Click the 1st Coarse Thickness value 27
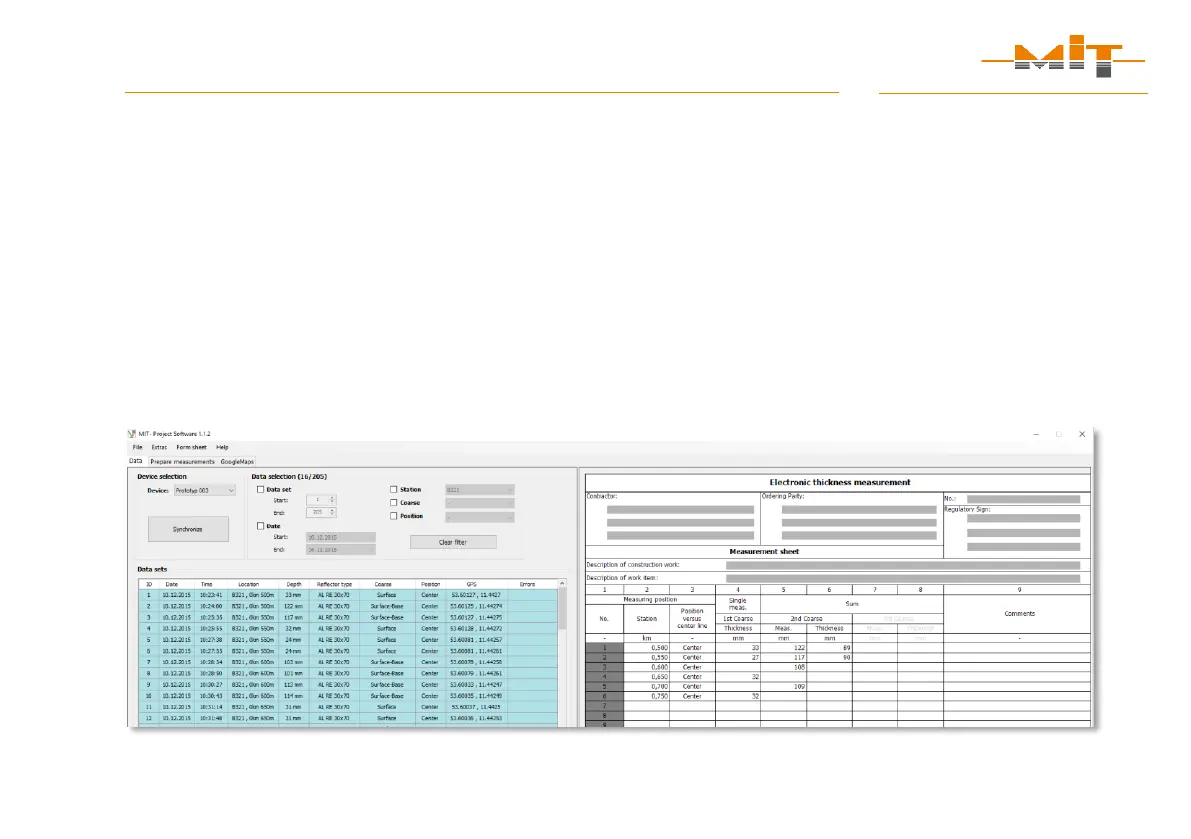This screenshot has height=839, width=1191. [738, 658]
